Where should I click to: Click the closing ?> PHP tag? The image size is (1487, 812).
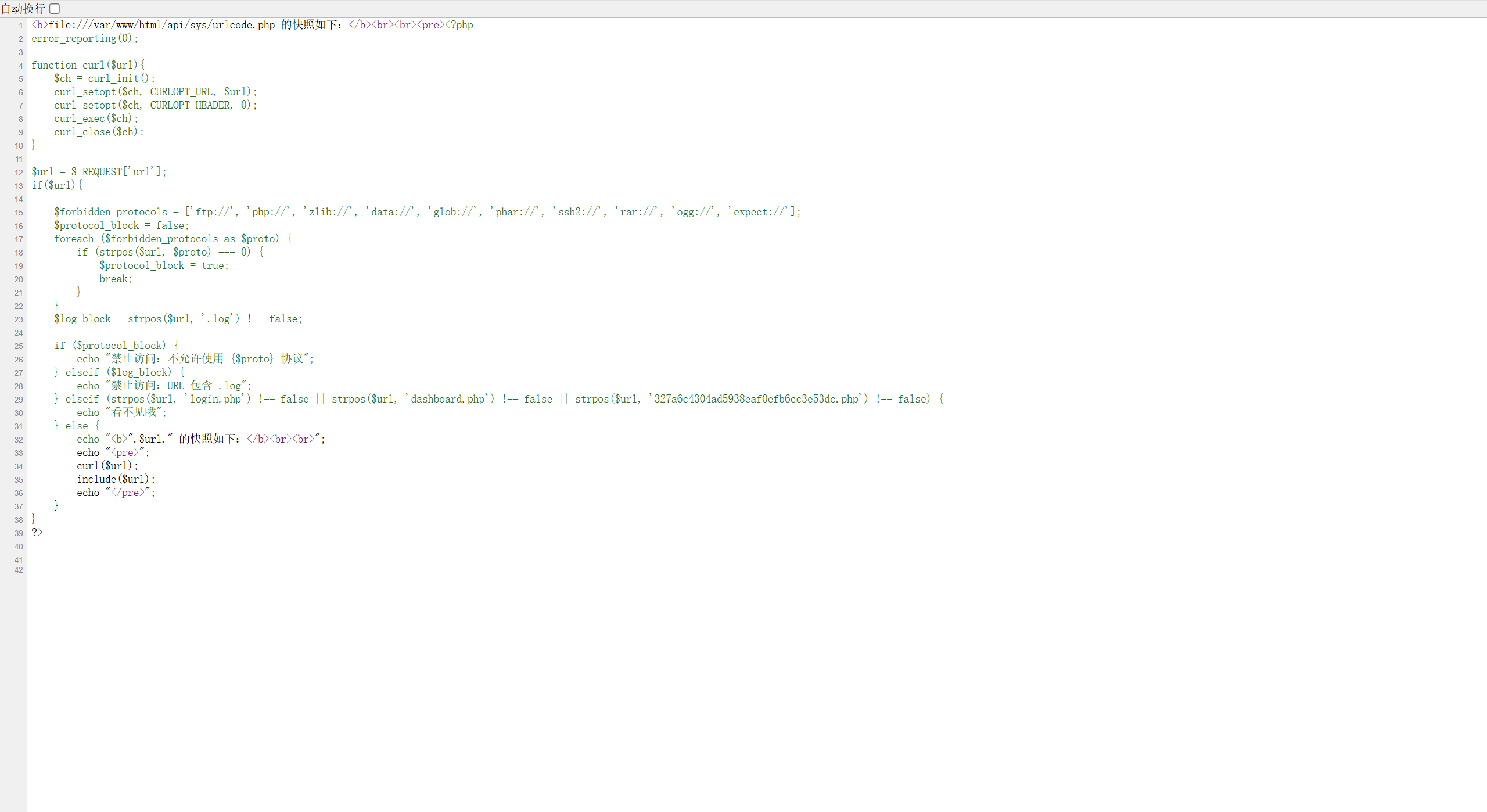37,533
